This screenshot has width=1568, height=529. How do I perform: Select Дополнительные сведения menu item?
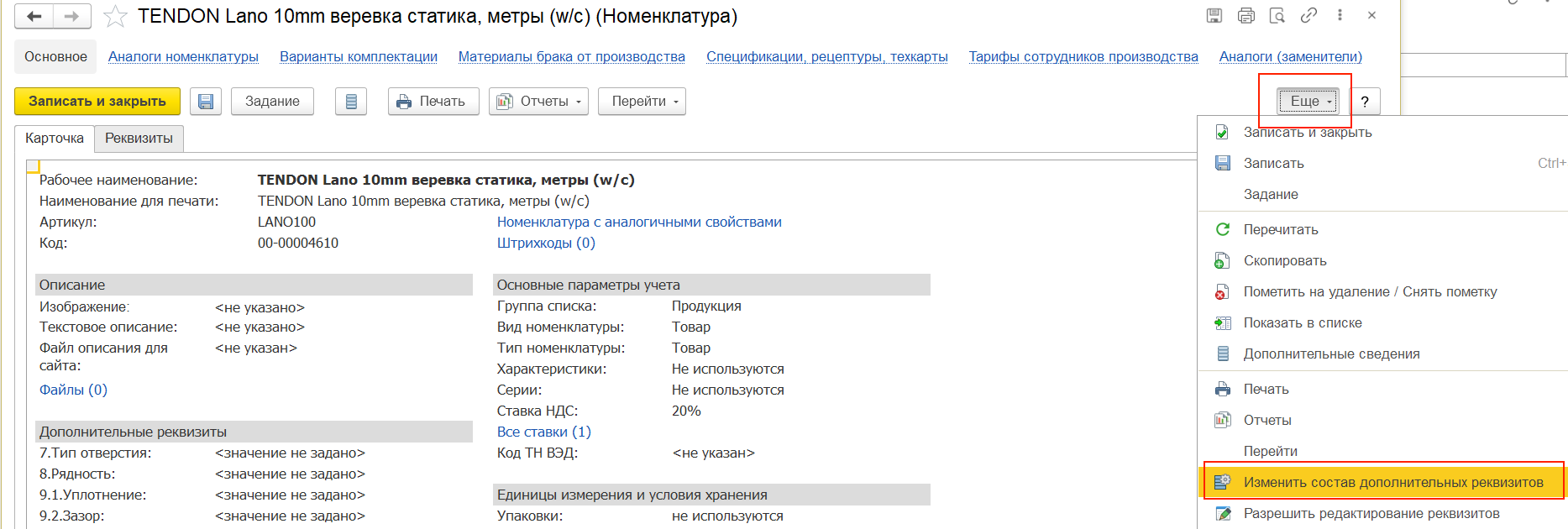coord(1332,354)
